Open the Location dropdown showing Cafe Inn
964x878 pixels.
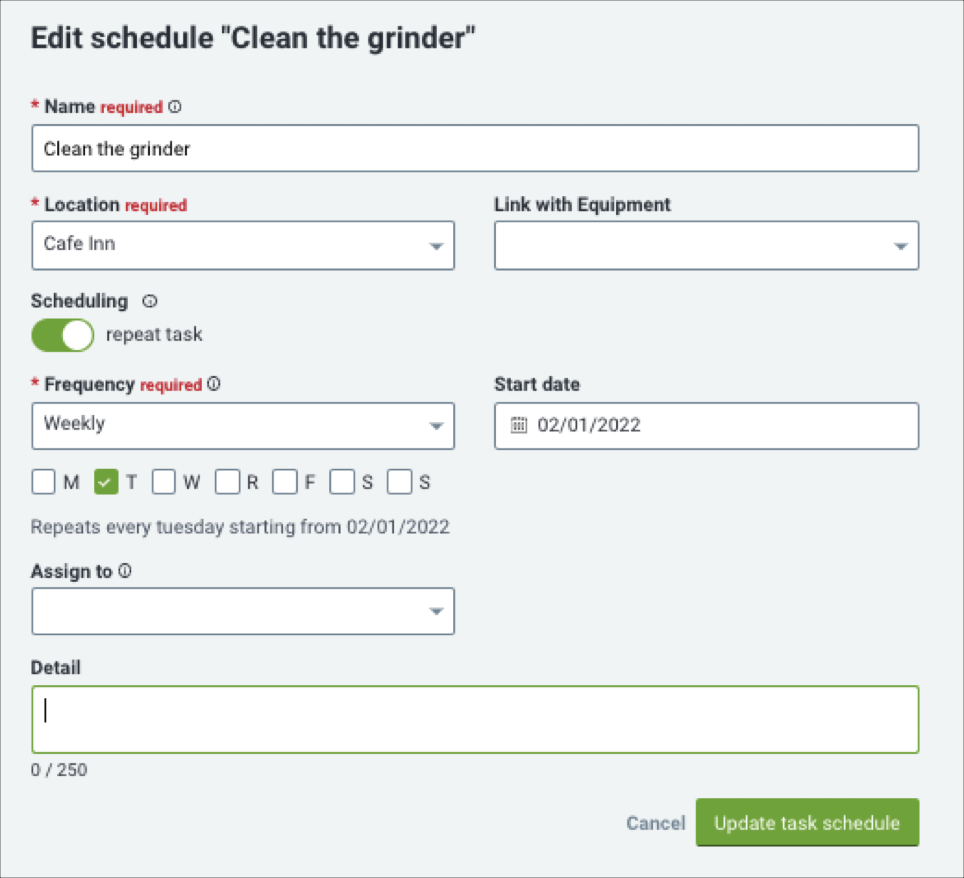pos(243,245)
